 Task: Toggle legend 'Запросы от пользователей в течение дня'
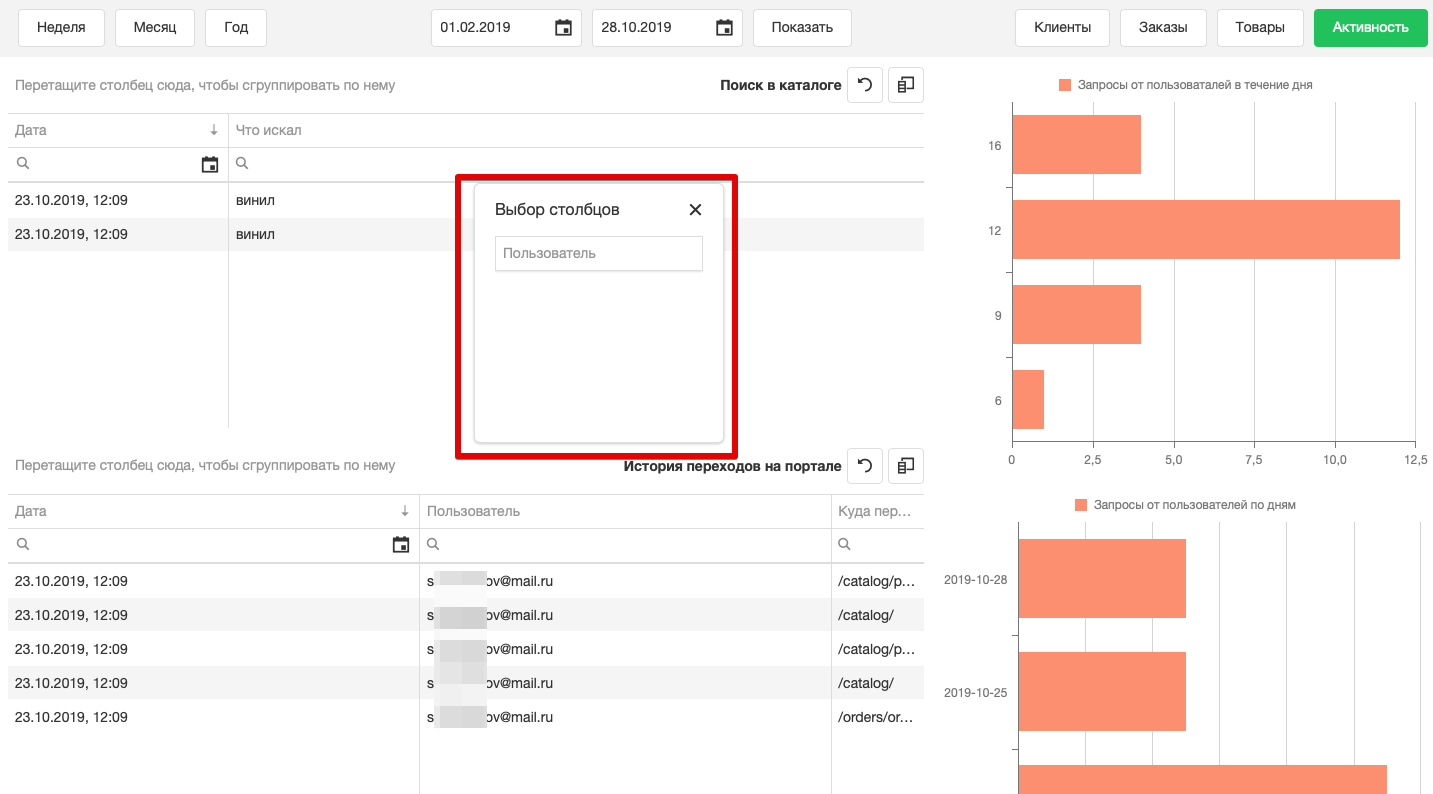(1185, 86)
